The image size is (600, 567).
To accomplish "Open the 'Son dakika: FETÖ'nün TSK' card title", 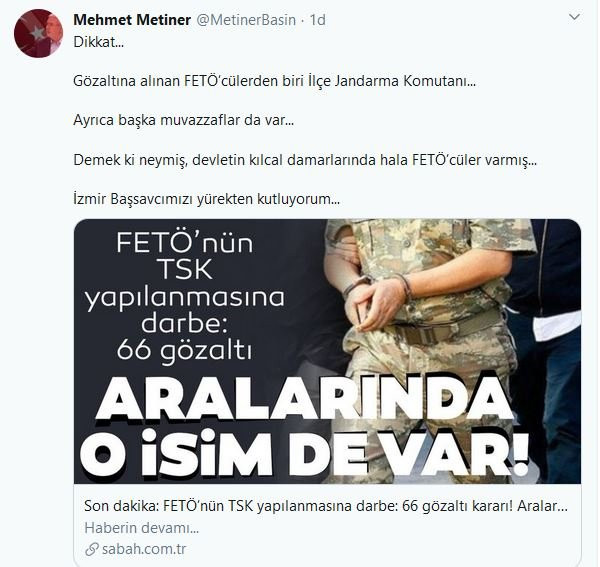I will [x=326, y=506].
